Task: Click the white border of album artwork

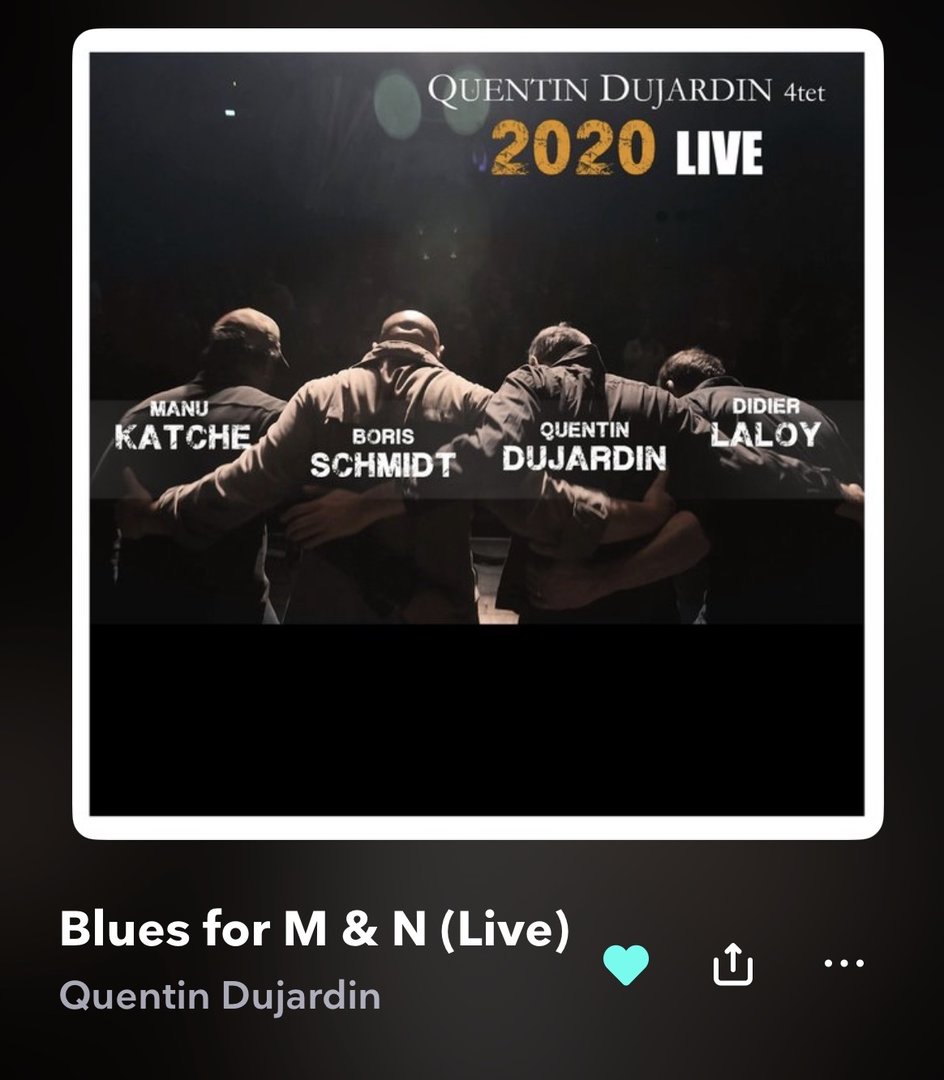Action: click(x=478, y=41)
